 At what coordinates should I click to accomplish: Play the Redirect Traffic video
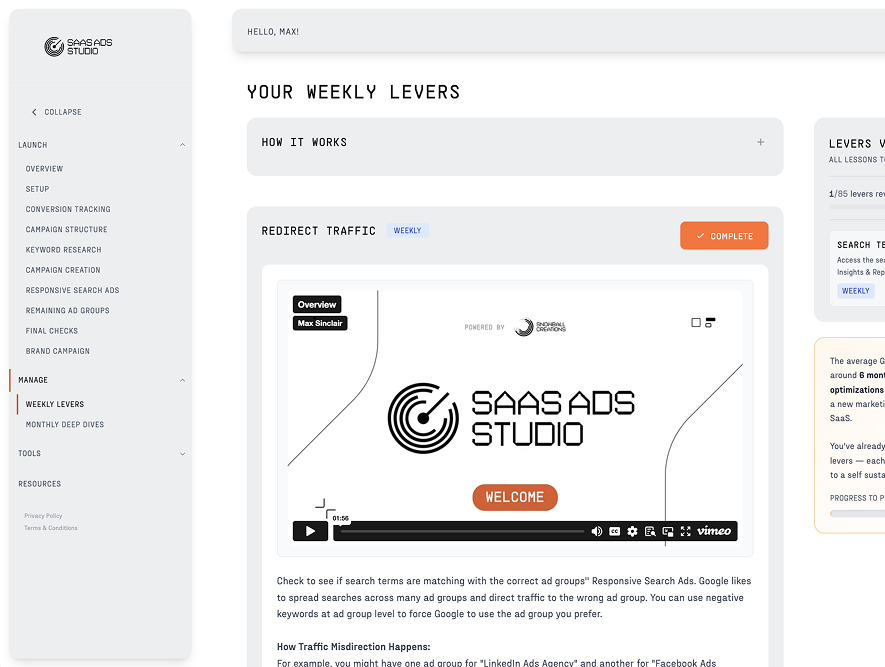pos(310,531)
